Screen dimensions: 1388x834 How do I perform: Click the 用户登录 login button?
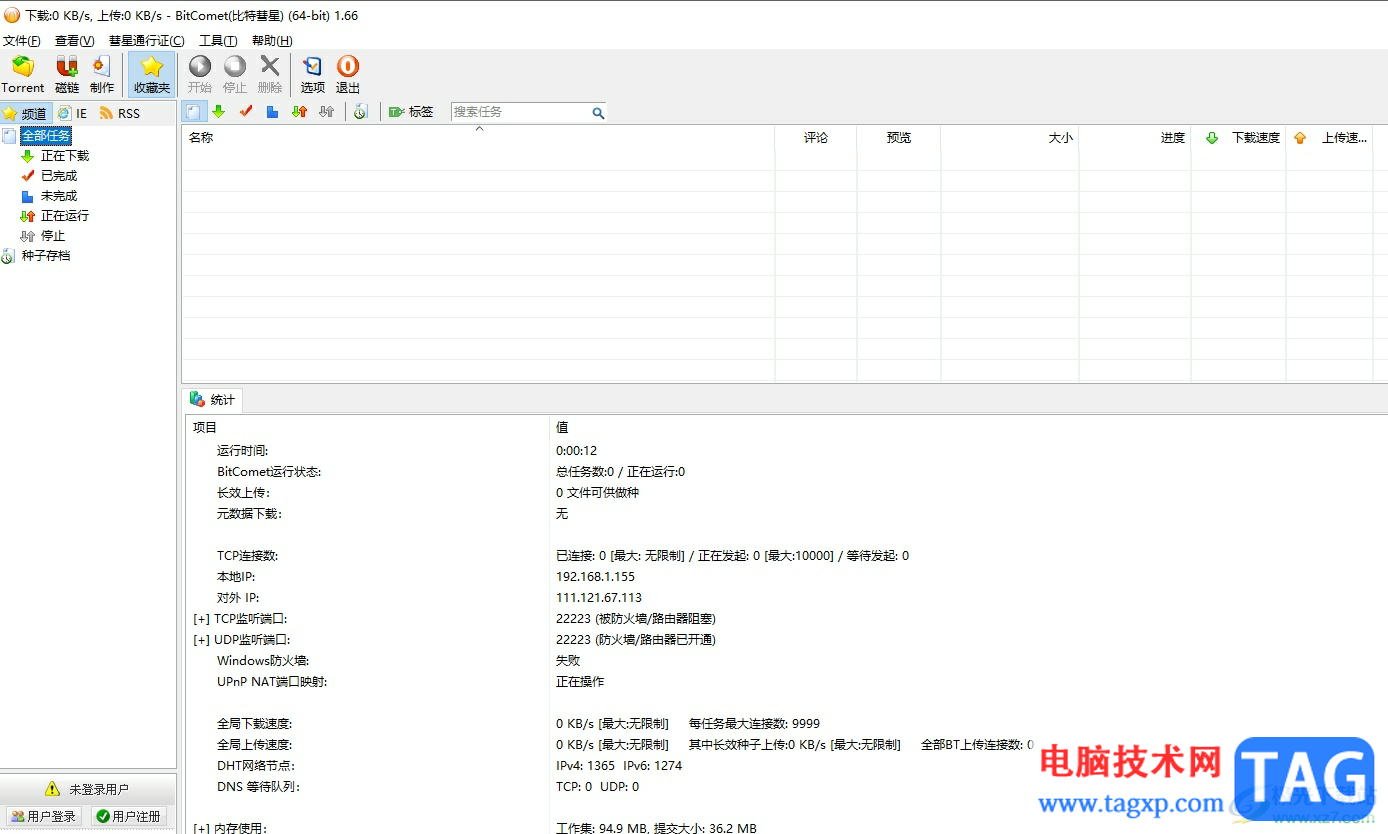click(43, 816)
